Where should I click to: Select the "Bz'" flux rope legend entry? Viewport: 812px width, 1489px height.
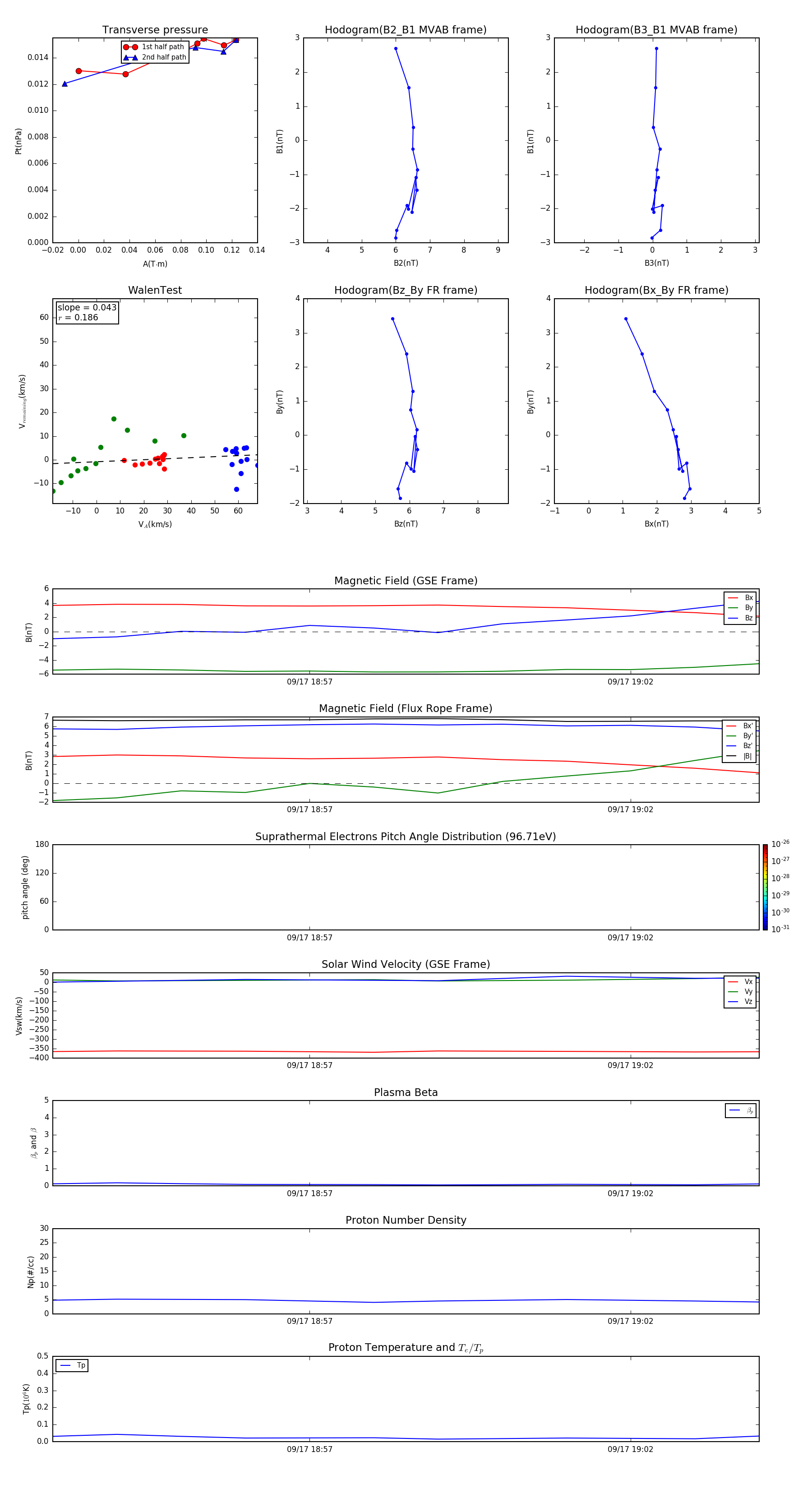click(x=740, y=746)
